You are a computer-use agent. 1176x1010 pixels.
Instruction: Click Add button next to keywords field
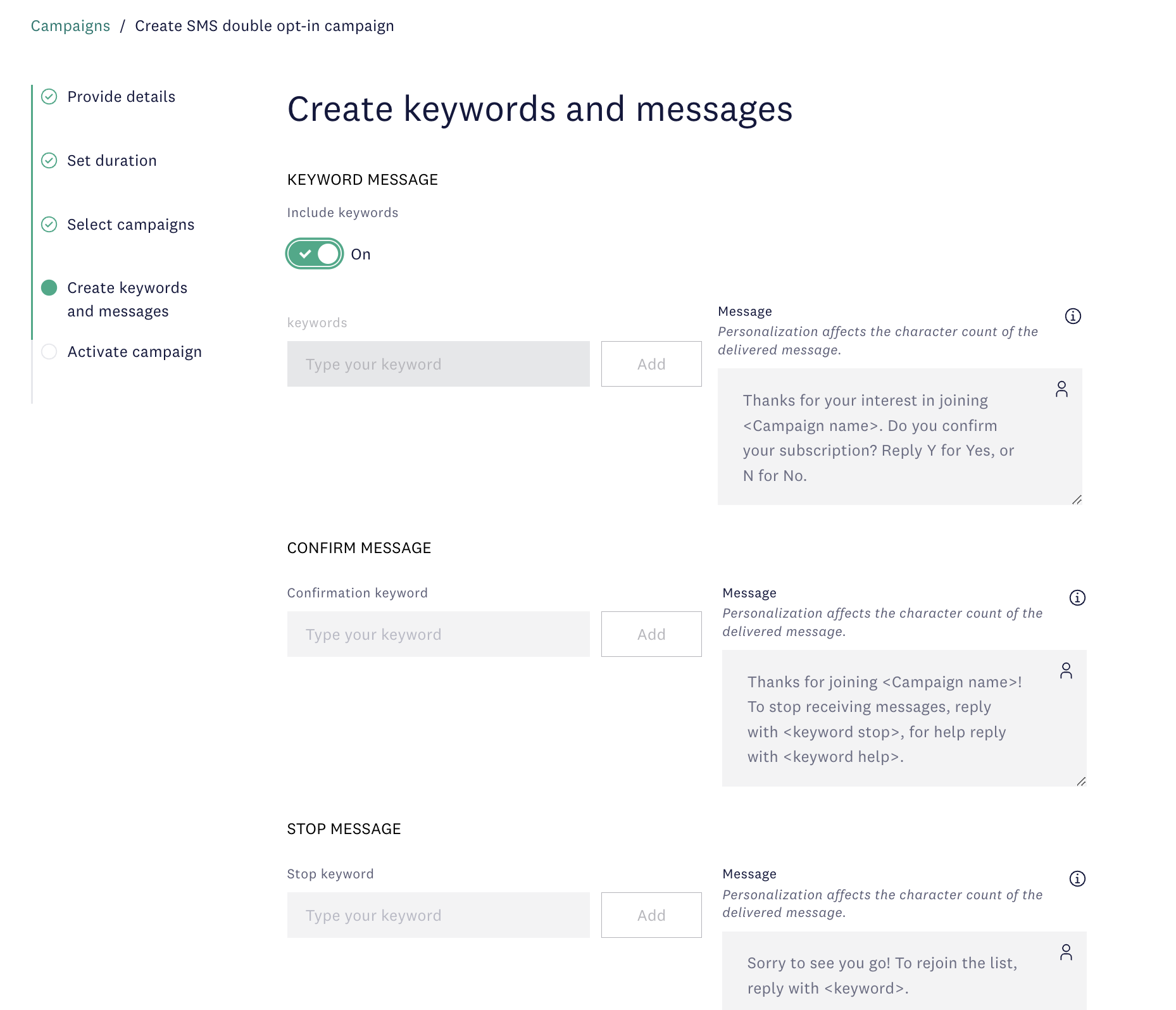click(x=651, y=364)
